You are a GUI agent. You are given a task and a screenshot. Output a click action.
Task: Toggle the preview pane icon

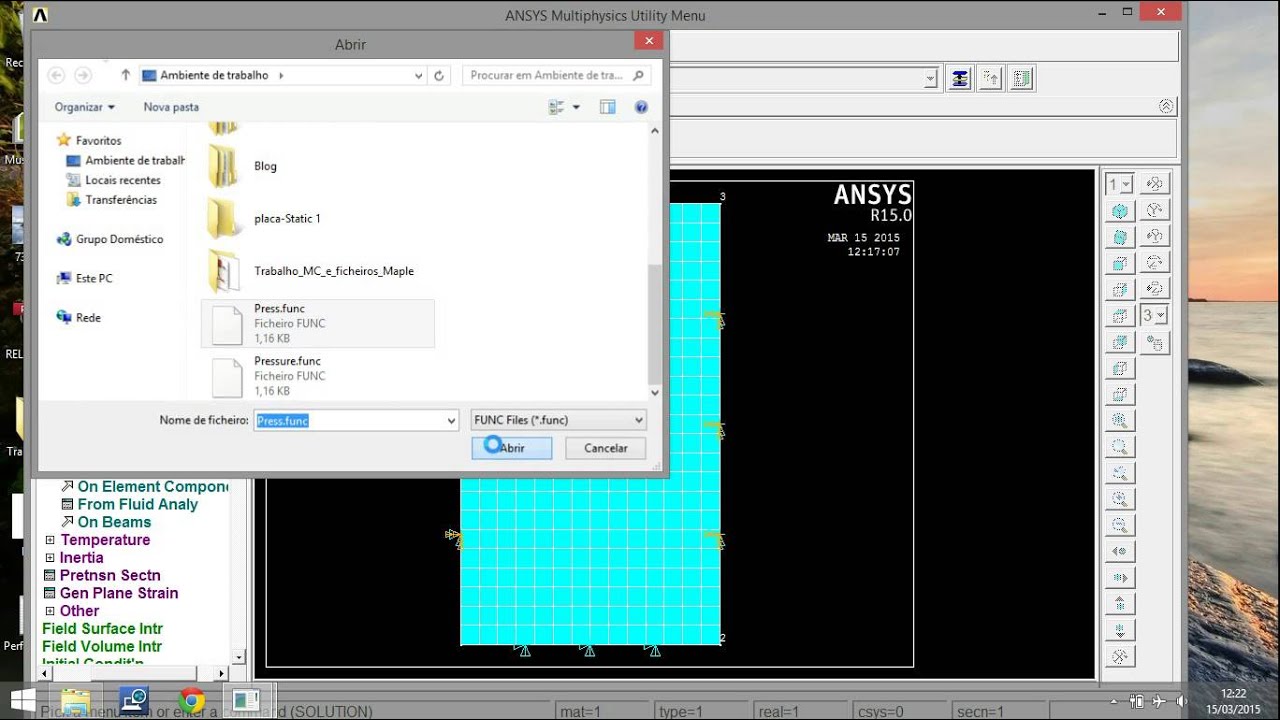click(607, 107)
